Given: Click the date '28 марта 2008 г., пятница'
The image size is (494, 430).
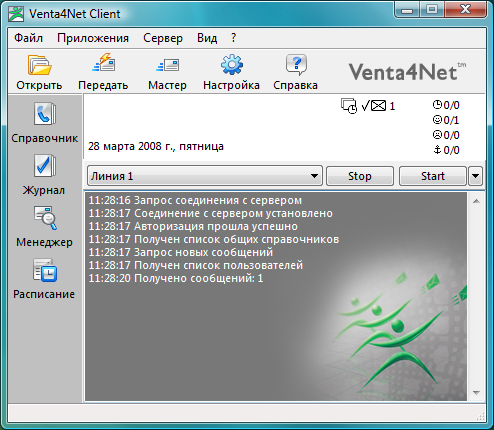Looking at the screenshot, I should tap(156, 146).
